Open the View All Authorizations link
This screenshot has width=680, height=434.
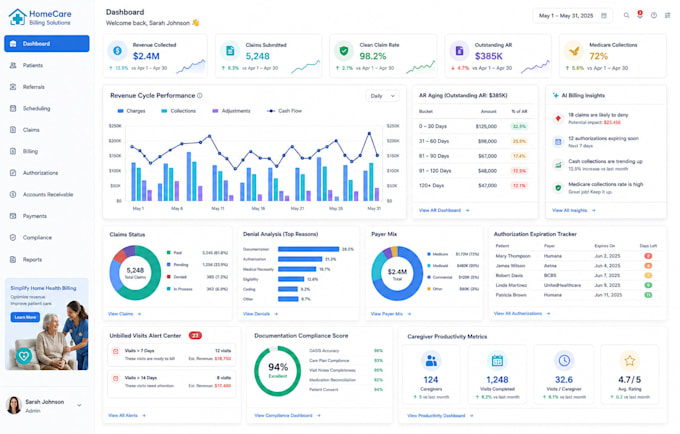pyautogui.click(x=522, y=313)
